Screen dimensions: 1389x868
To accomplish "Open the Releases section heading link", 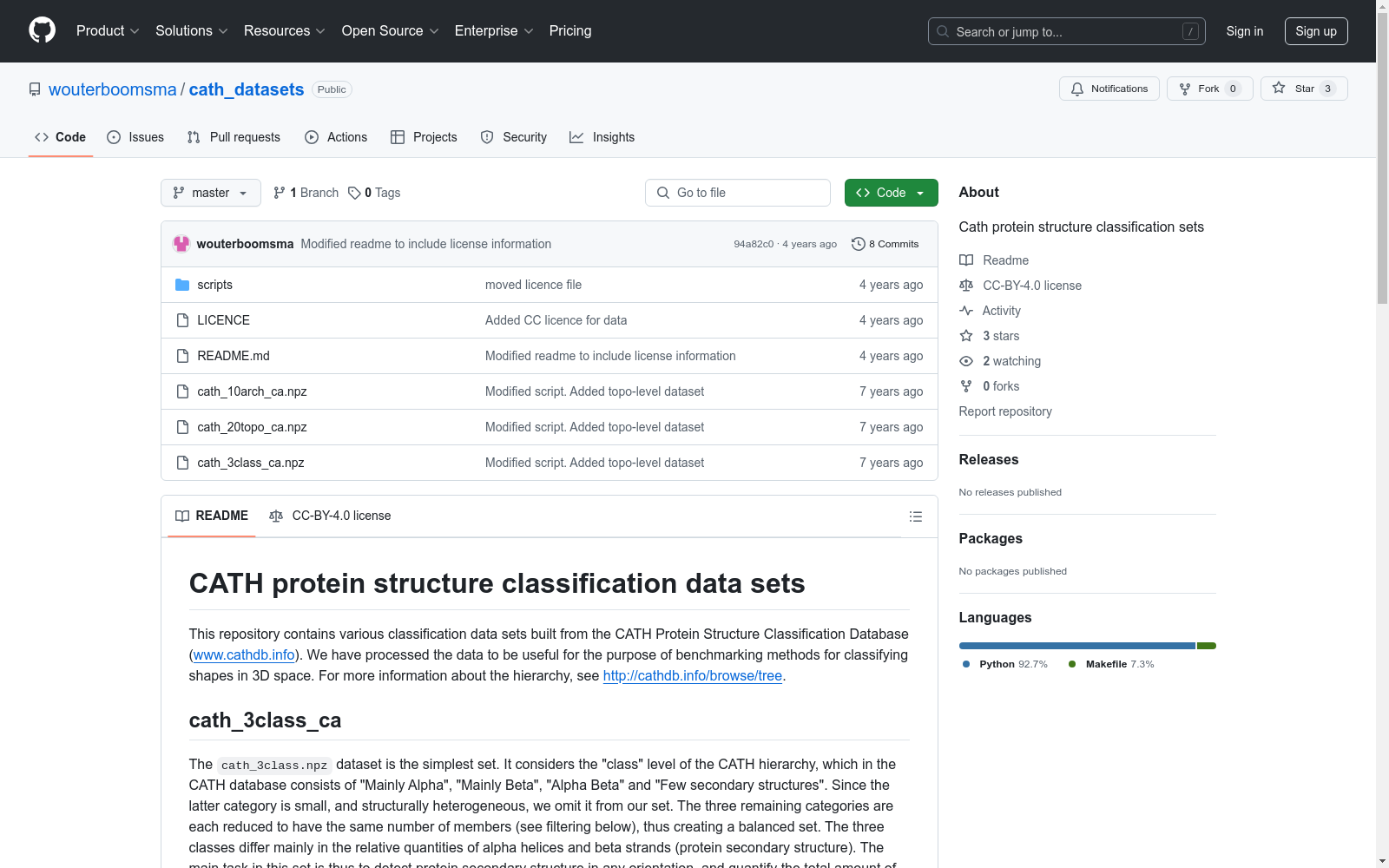I will tap(989, 459).
